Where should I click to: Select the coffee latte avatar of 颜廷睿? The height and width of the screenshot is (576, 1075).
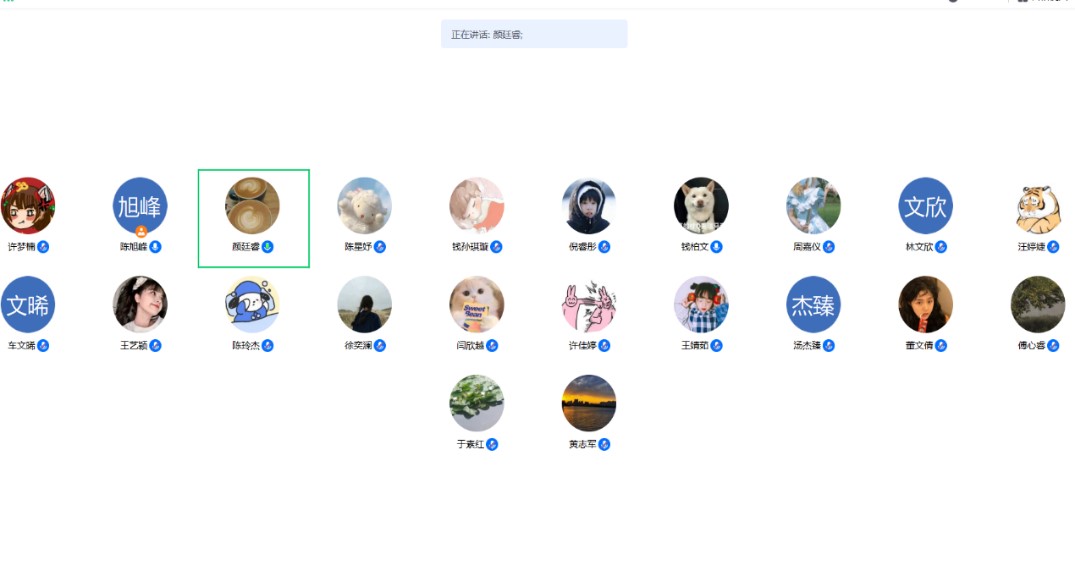click(252, 206)
